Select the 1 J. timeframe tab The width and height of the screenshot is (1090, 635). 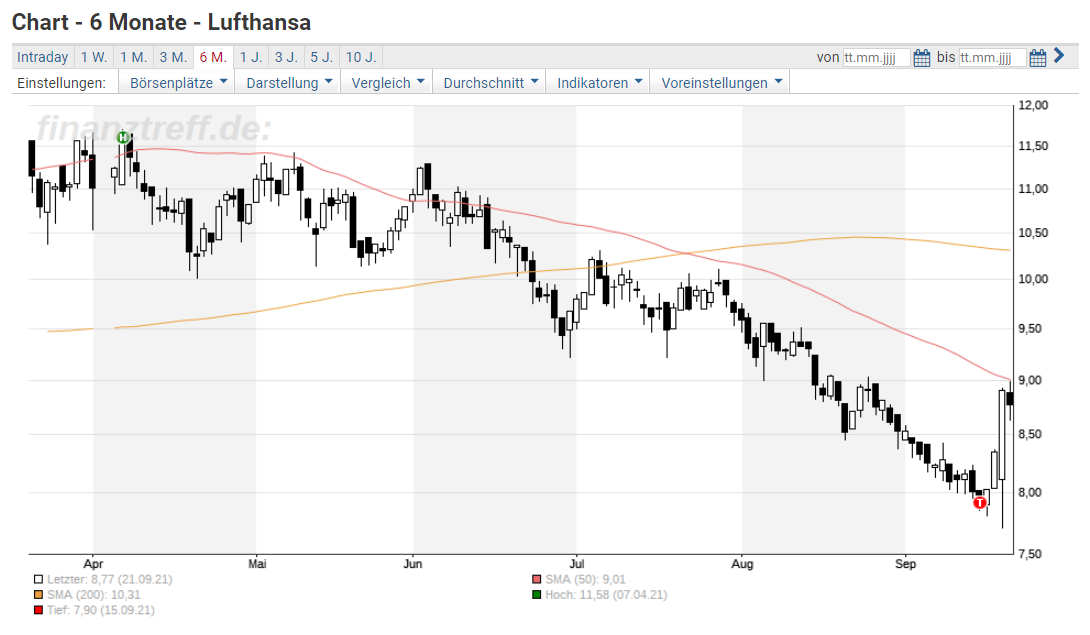[251, 57]
